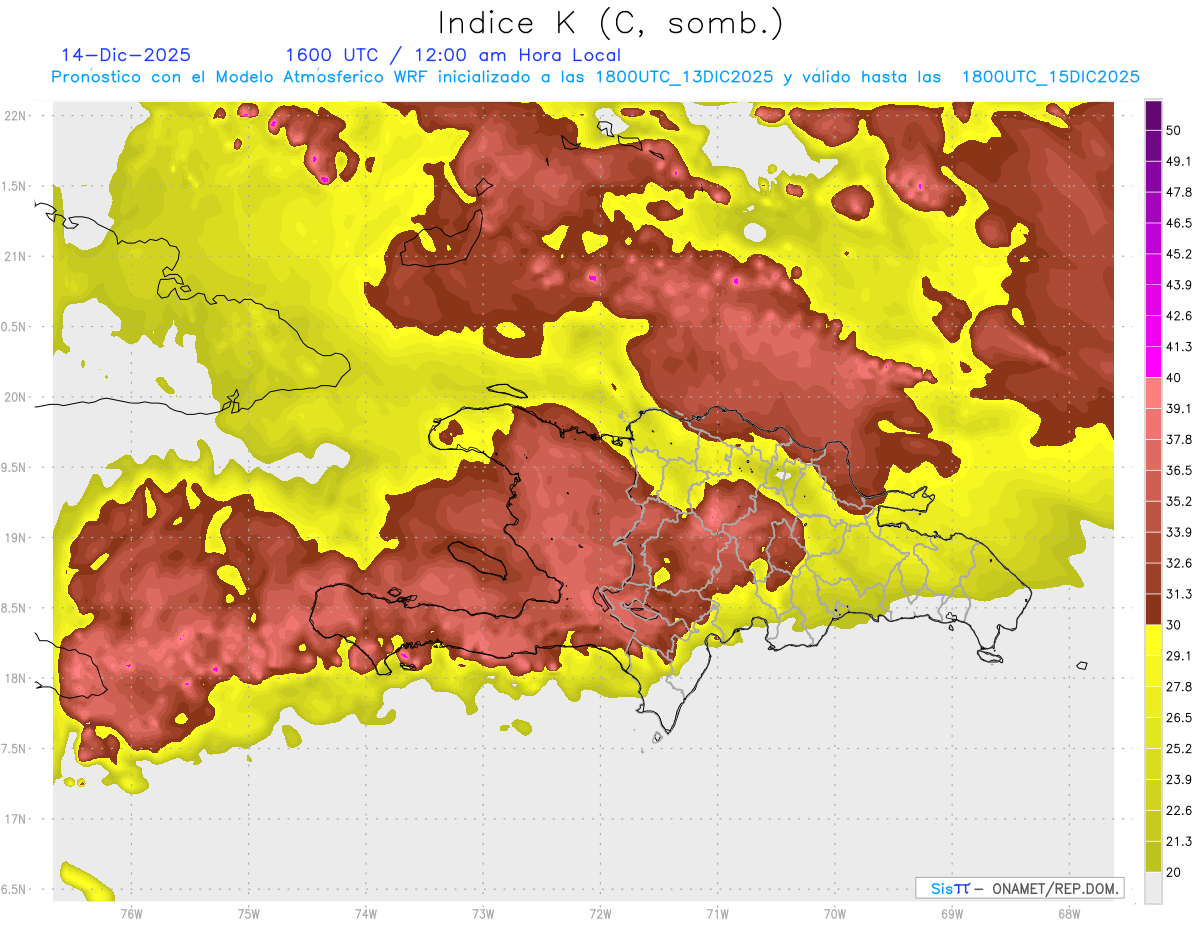Viewport: 1200px width, 927px height.
Task: Click the "21N" latitude axis label
Action: click(15, 256)
